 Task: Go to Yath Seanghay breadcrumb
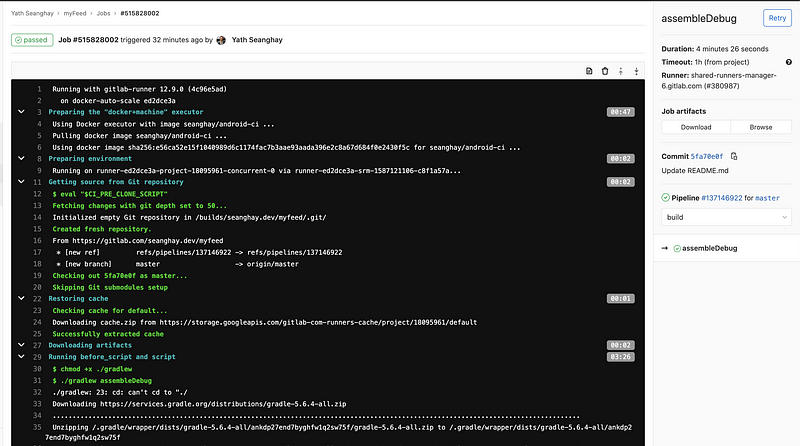point(32,13)
